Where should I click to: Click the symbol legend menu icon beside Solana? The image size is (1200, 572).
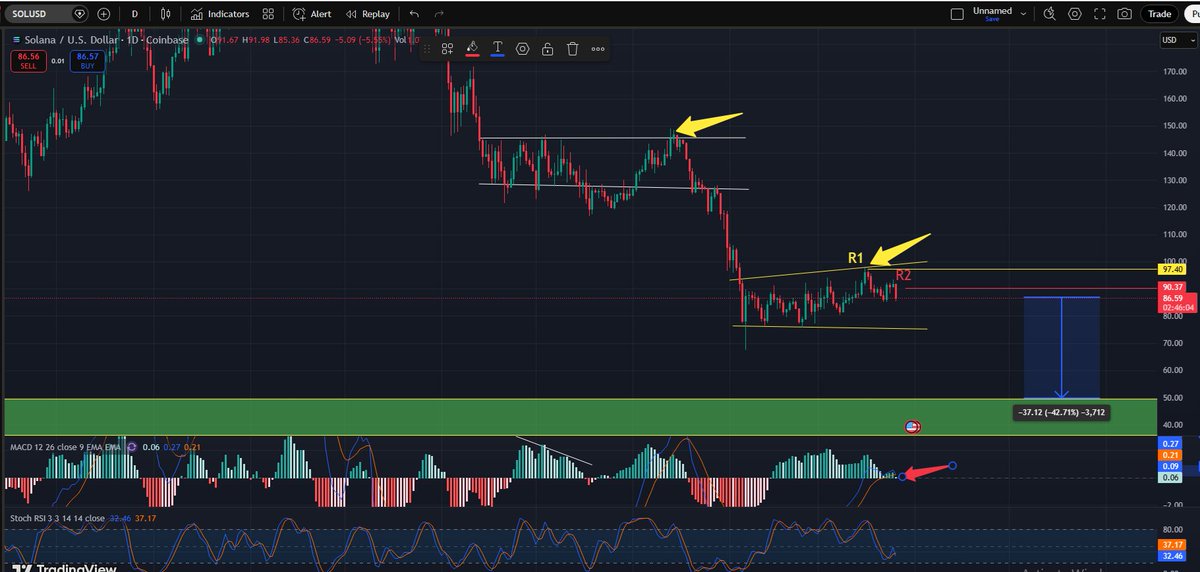click(x=16, y=39)
